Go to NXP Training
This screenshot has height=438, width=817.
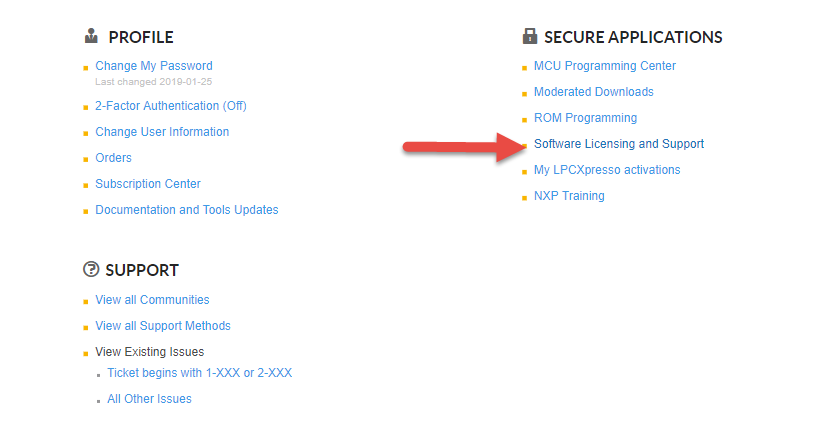click(569, 196)
